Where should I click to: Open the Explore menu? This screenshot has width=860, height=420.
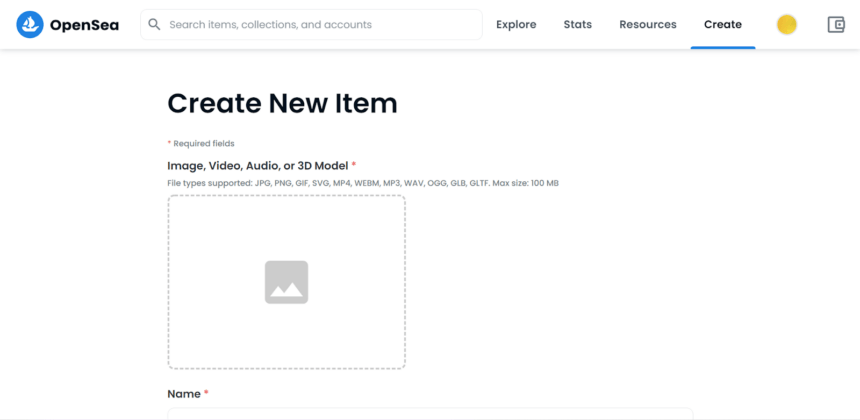(516, 25)
